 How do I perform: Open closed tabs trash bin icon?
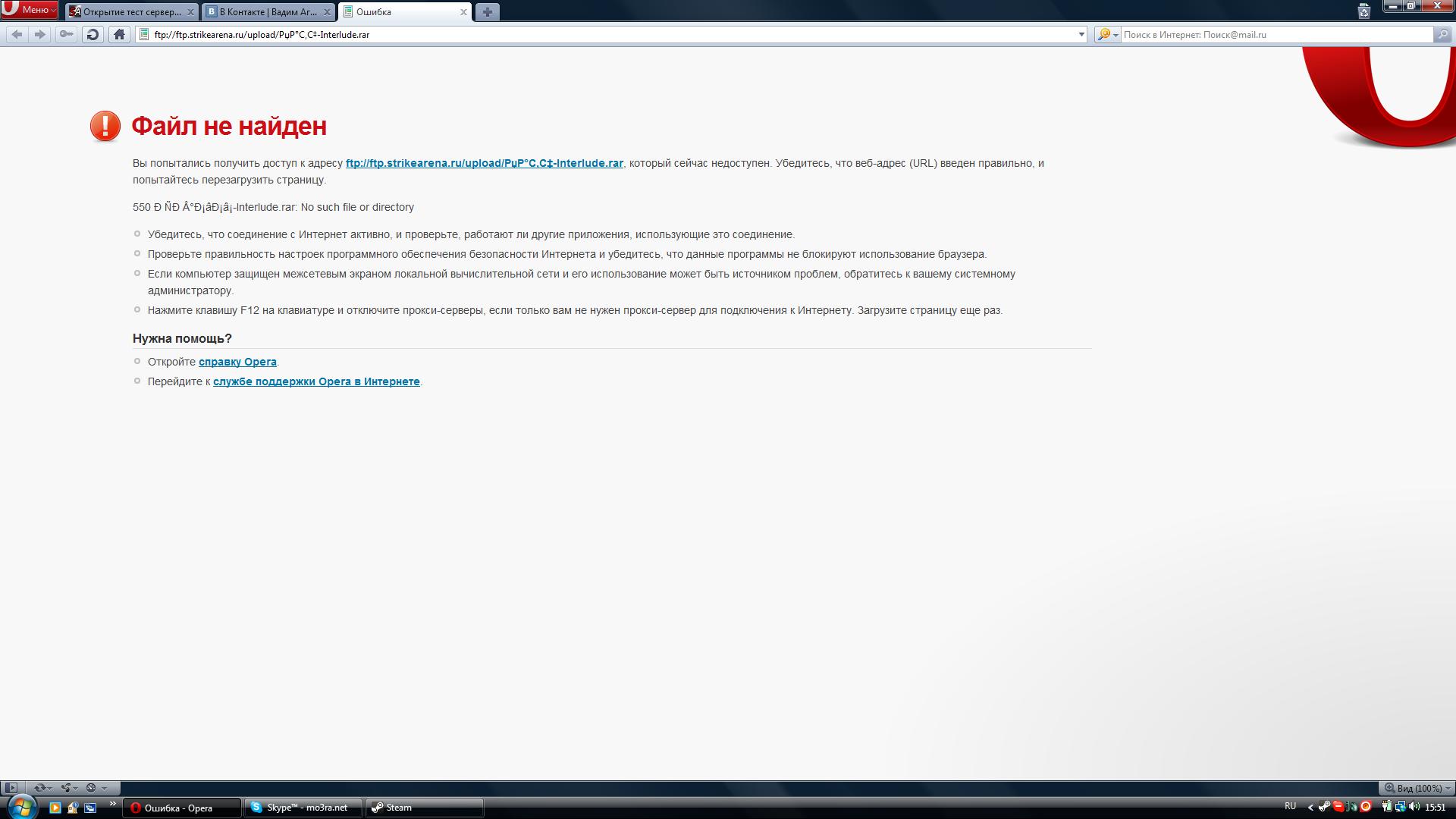click(x=1363, y=11)
